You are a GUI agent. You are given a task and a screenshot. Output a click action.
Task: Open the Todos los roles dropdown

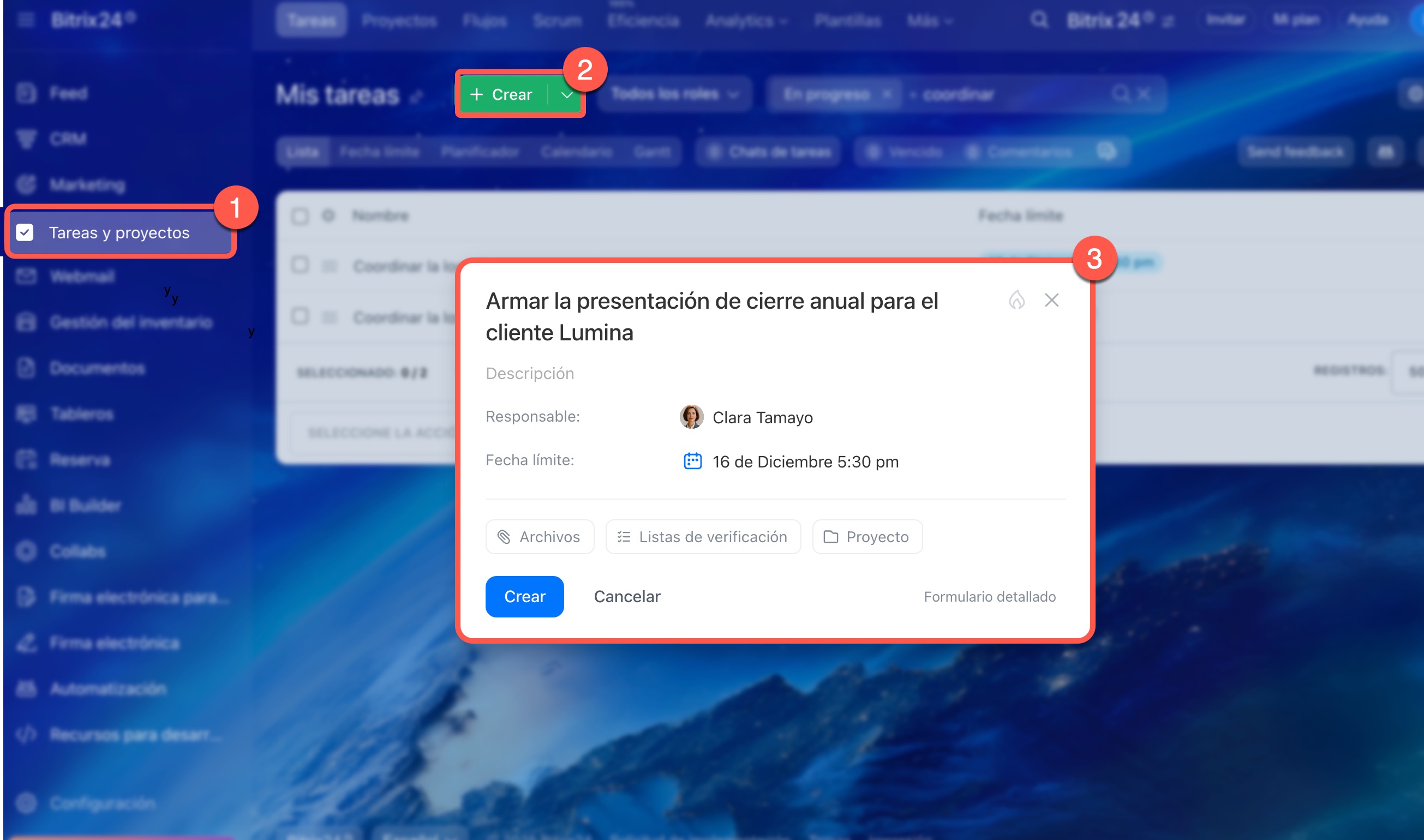(x=674, y=94)
